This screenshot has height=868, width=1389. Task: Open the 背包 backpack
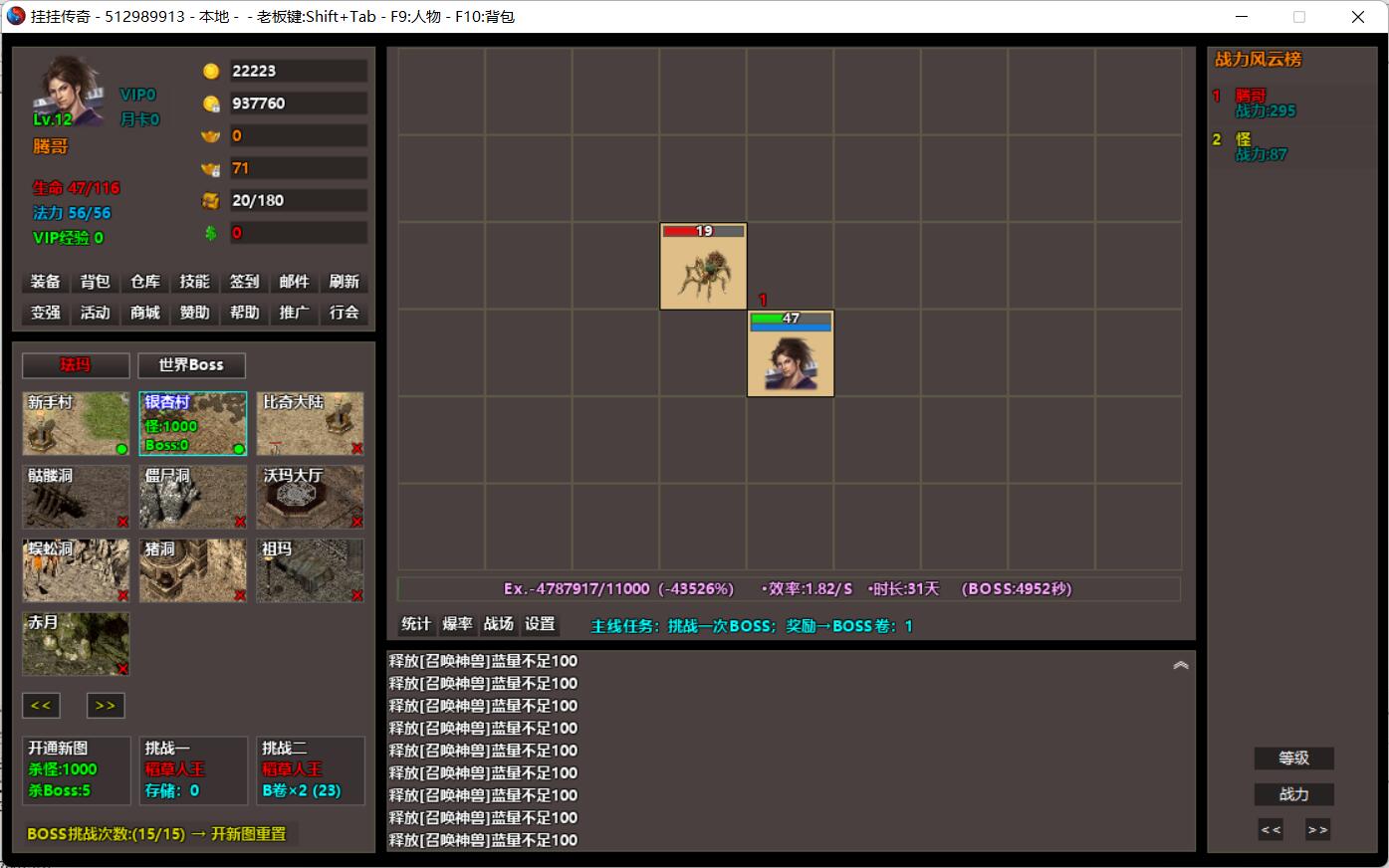[96, 282]
